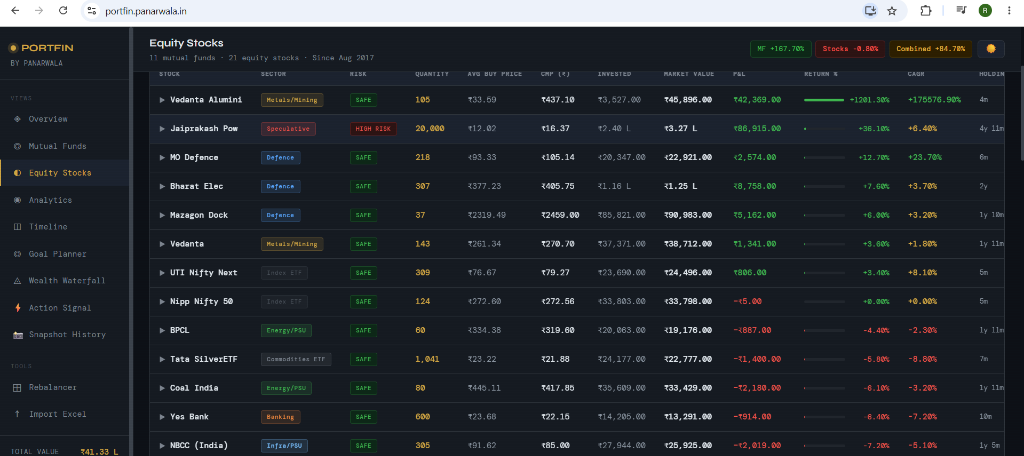Image resolution: width=1024 pixels, height=456 pixels.
Task: Click the Portfin logo dot icon
Action: tap(12, 48)
